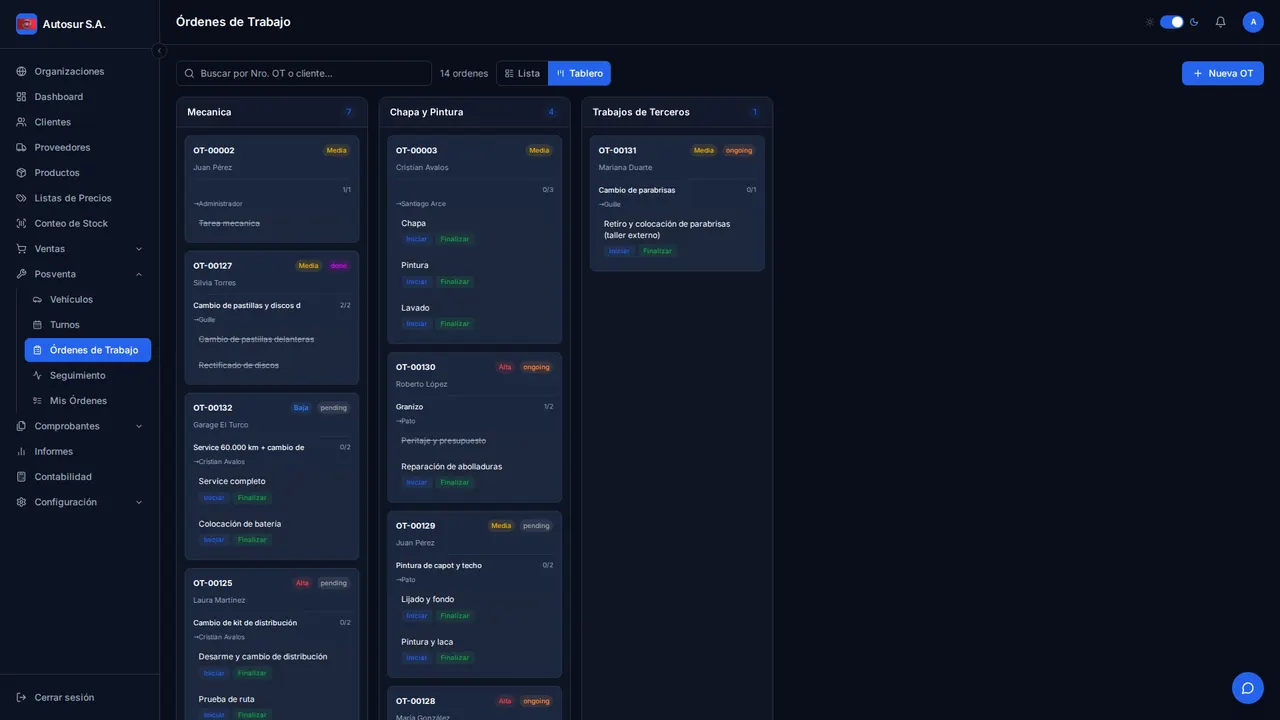Viewport: 1280px width, 720px height.
Task: Click the Proveedores truck icon
Action: 21,147
